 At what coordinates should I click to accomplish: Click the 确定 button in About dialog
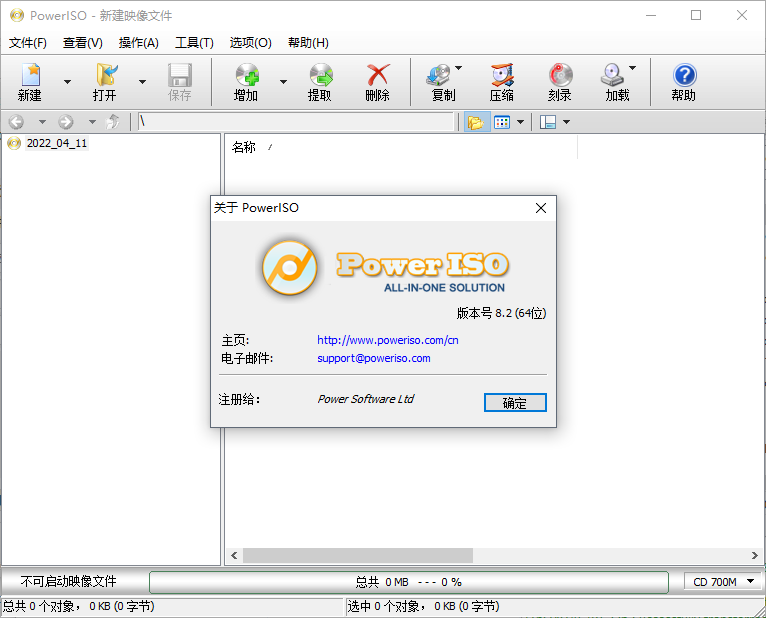point(515,403)
